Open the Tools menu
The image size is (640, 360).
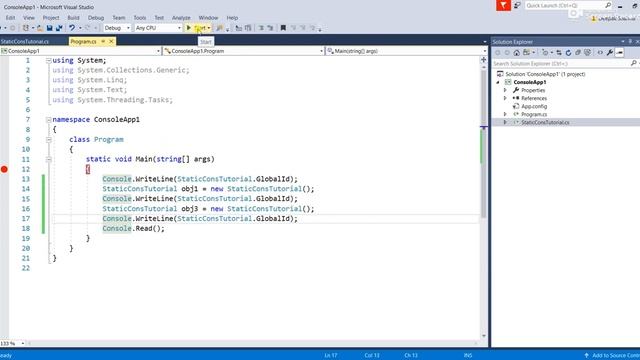click(x=140, y=18)
